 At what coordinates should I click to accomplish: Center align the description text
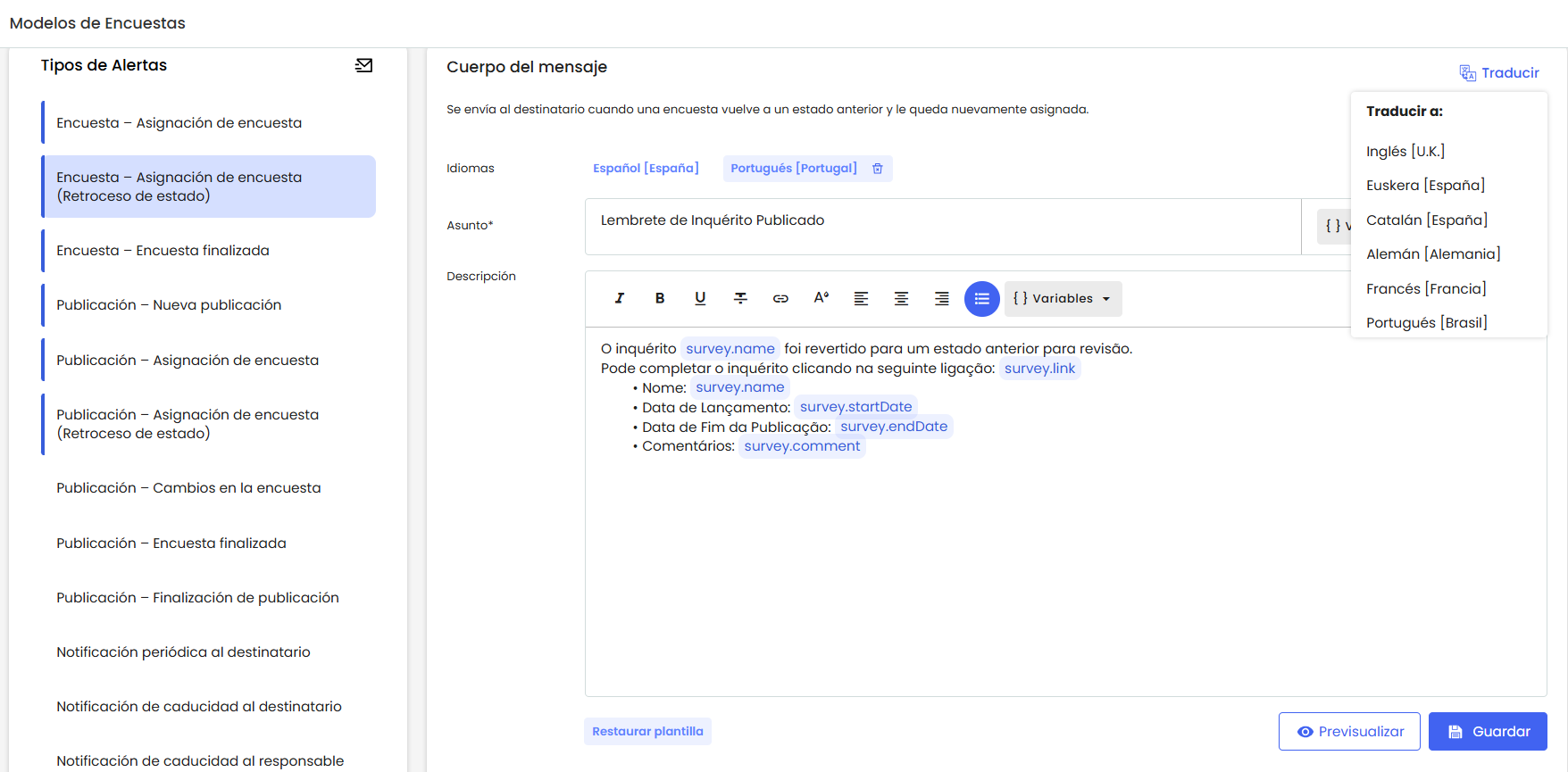[901, 298]
